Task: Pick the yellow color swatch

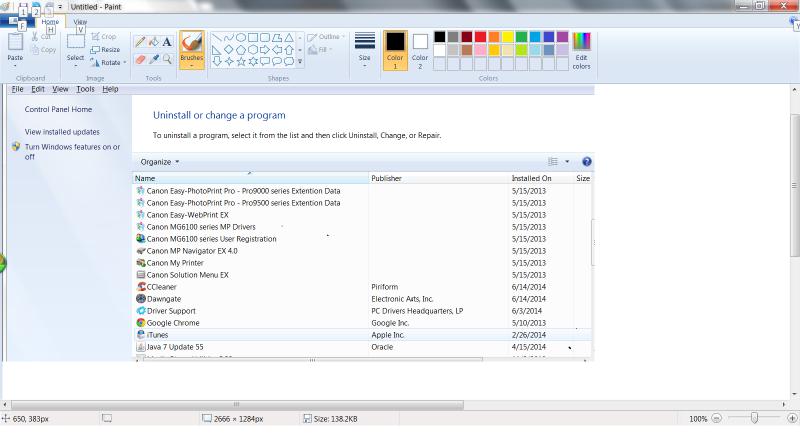Action: (x=508, y=37)
